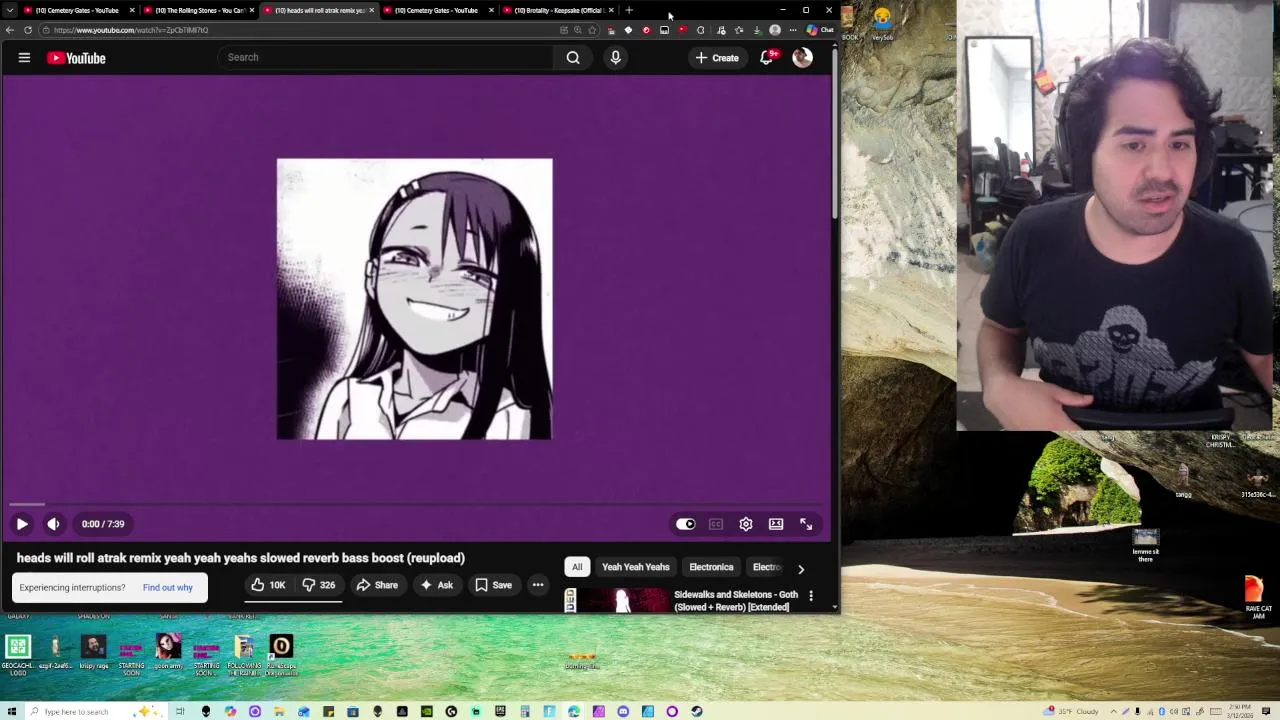Close the heads will roll tab

[x=372, y=10]
